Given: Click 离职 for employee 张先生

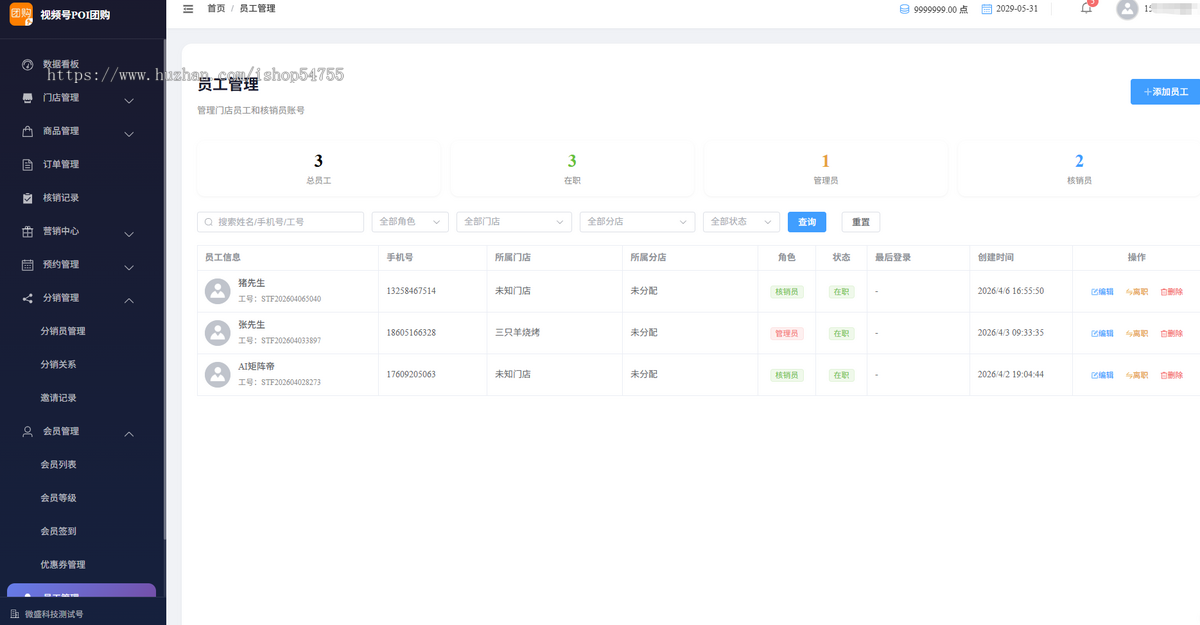Looking at the screenshot, I should point(1137,333).
